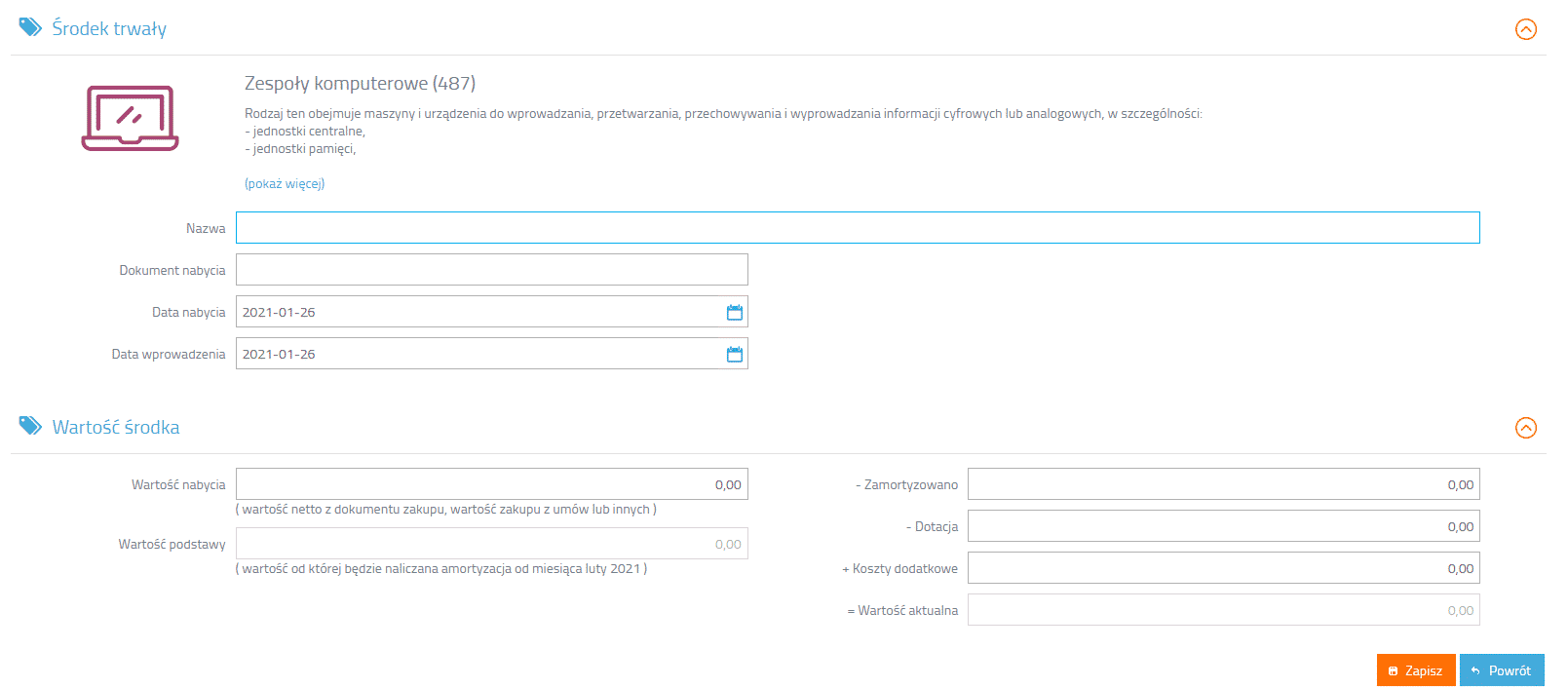Show more description via pokaż więcej
Screen dimensions: 1568x688
(x=285, y=183)
